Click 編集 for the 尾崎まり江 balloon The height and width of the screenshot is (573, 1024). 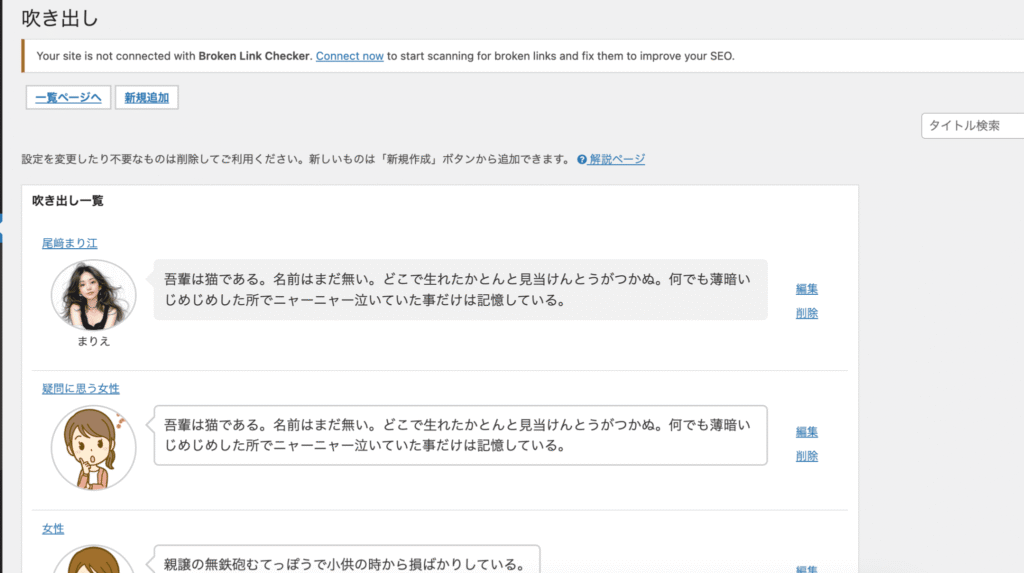click(x=807, y=289)
